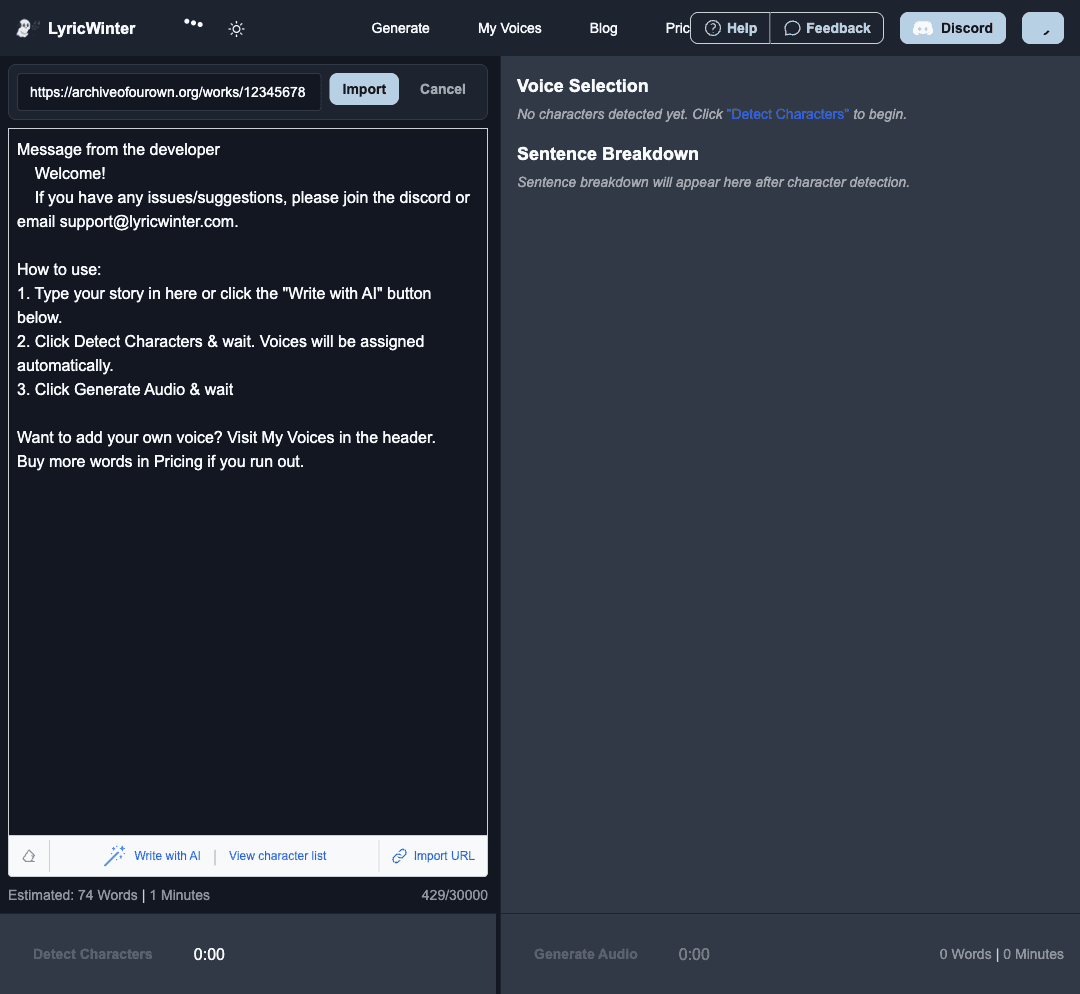
Task: Click the "Estimated: 74 Words | 1 Minutes" text
Action: tap(109, 895)
